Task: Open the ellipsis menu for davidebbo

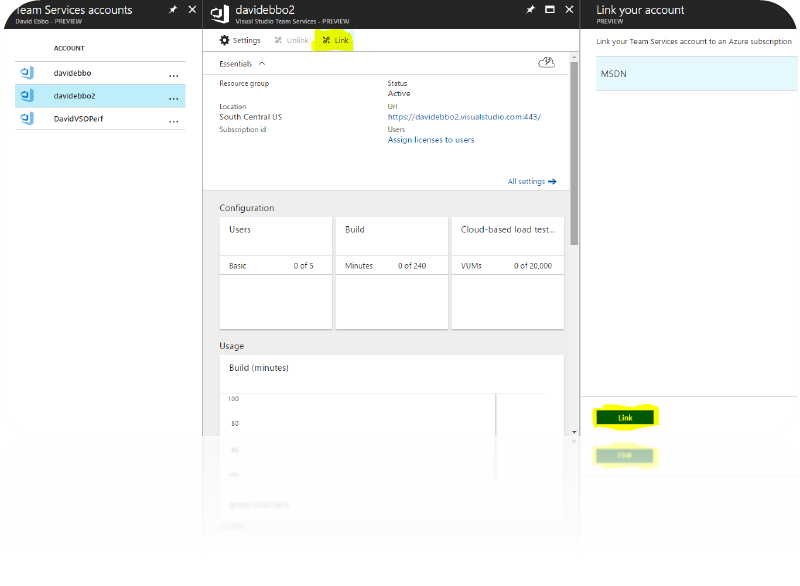Action: coord(173,75)
